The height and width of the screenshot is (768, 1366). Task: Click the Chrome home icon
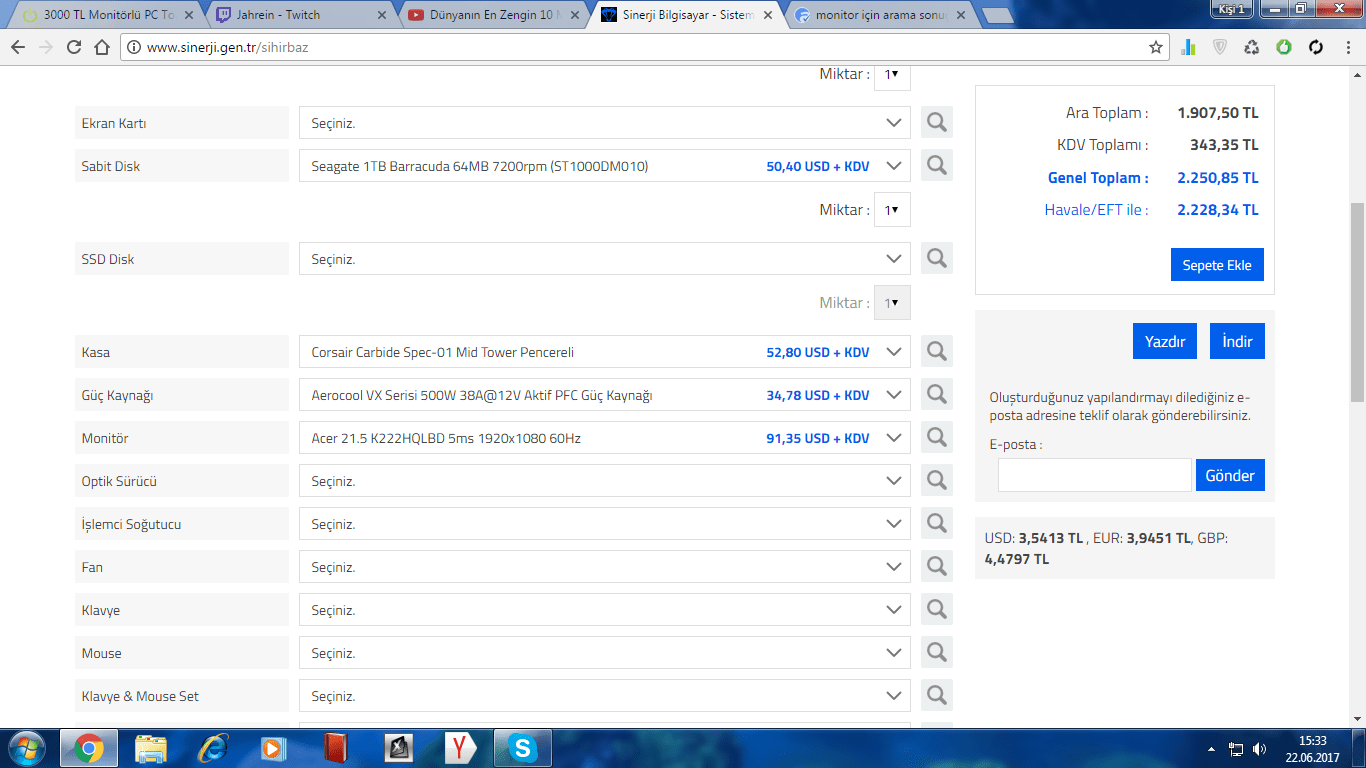tap(102, 47)
